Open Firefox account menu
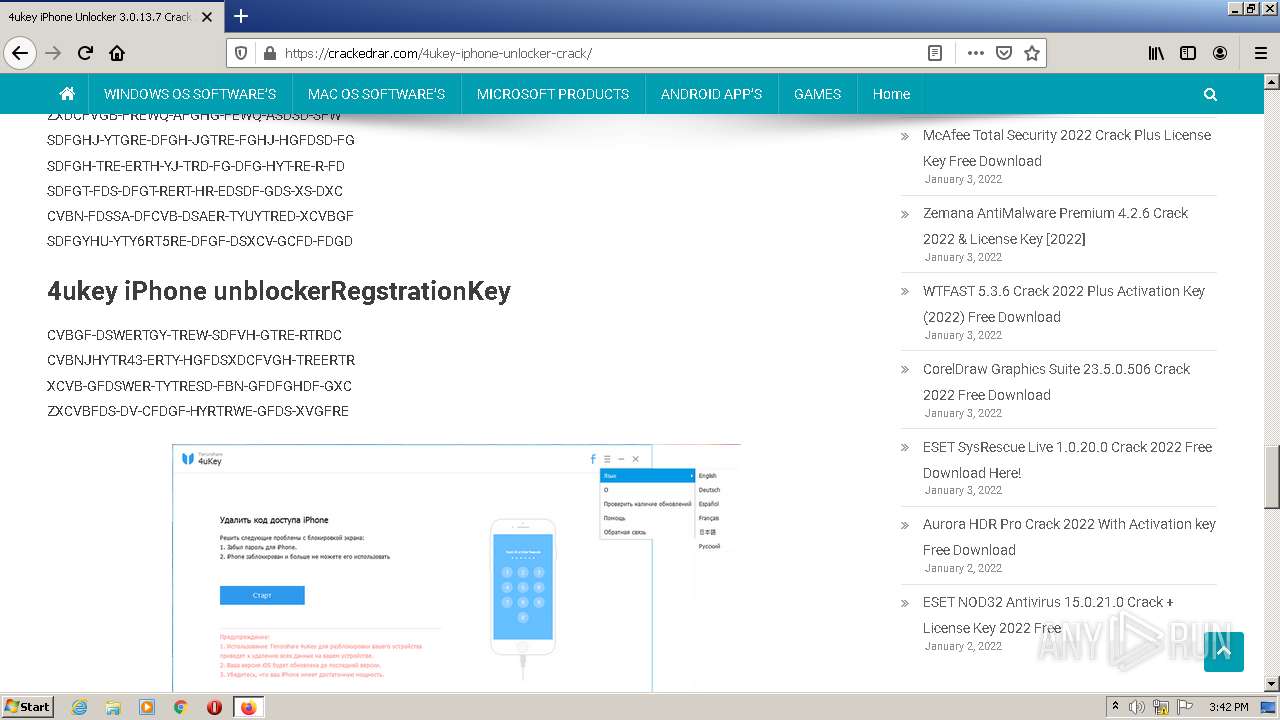The image size is (1280, 720). pyautogui.click(x=1220, y=53)
